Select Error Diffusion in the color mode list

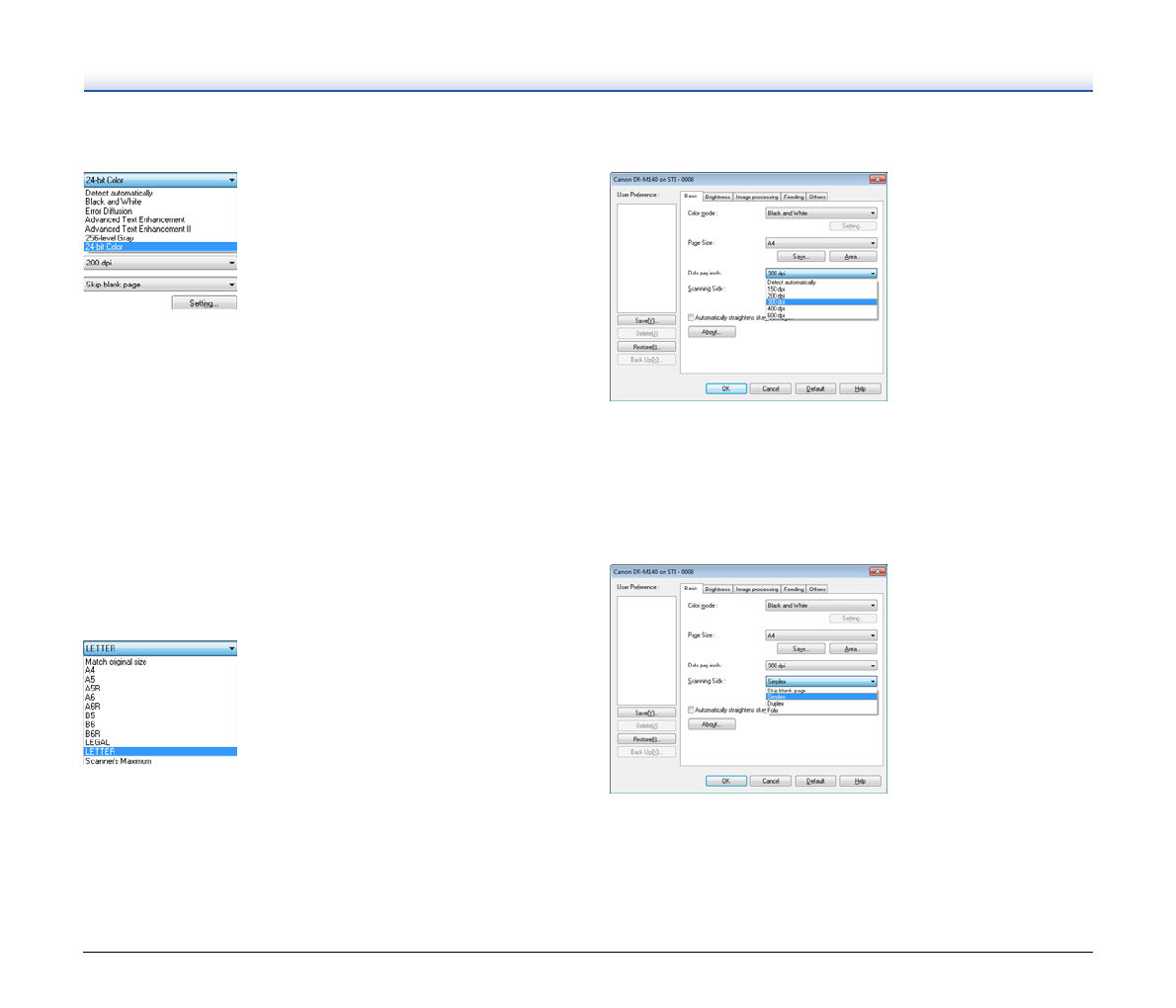point(109,210)
